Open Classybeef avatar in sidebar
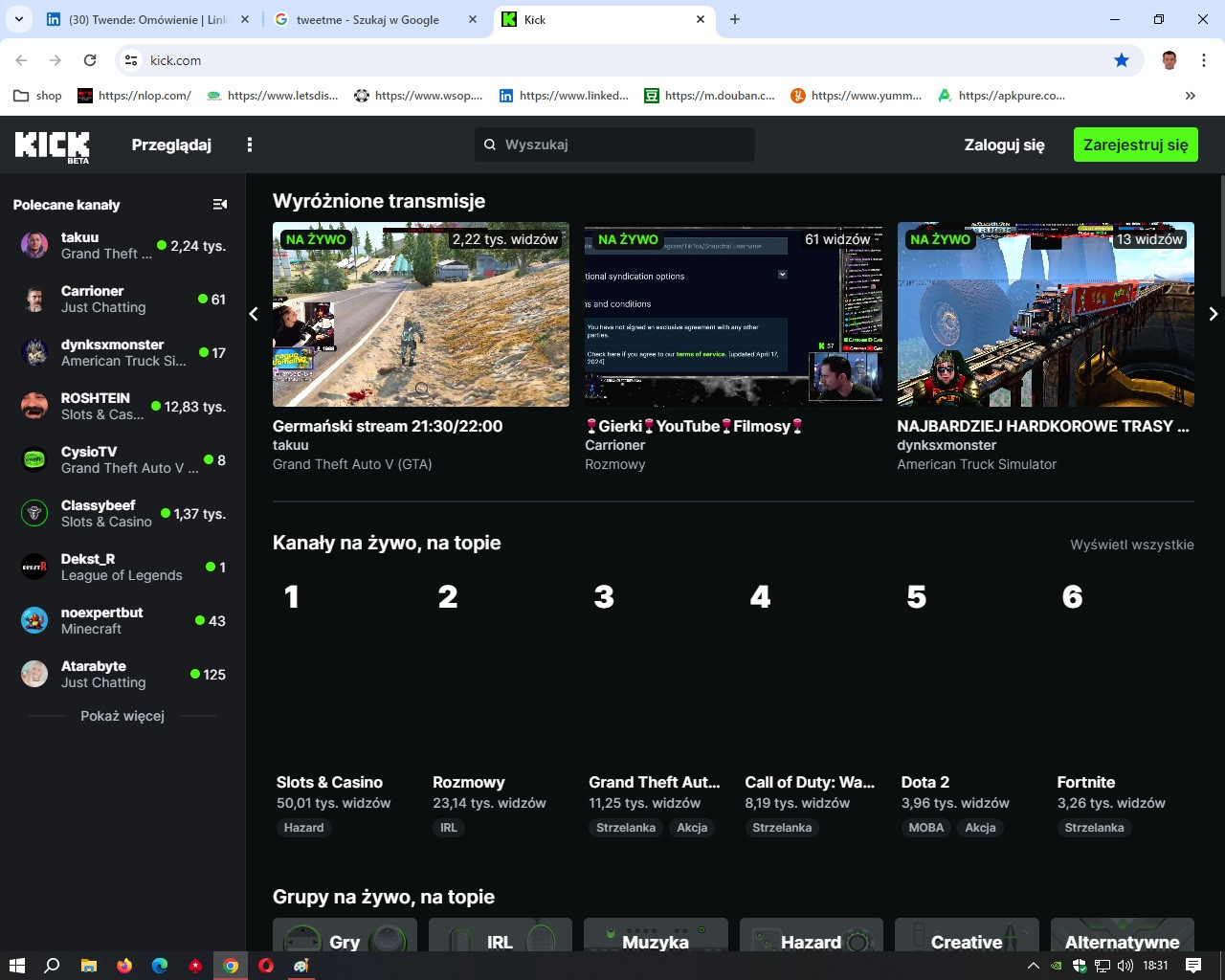 (34, 513)
